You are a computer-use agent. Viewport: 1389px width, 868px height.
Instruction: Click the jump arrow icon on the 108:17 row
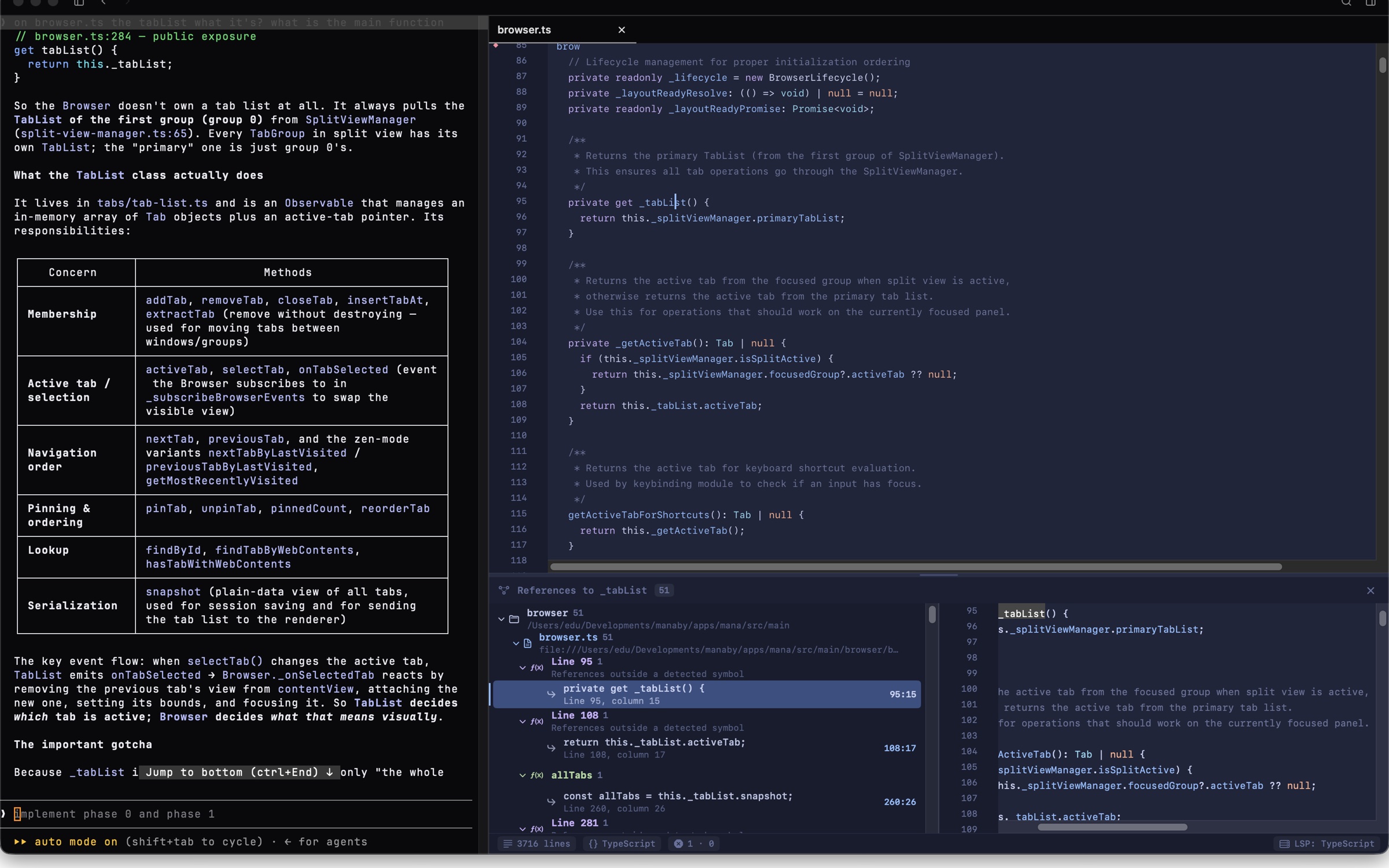(x=551, y=748)
